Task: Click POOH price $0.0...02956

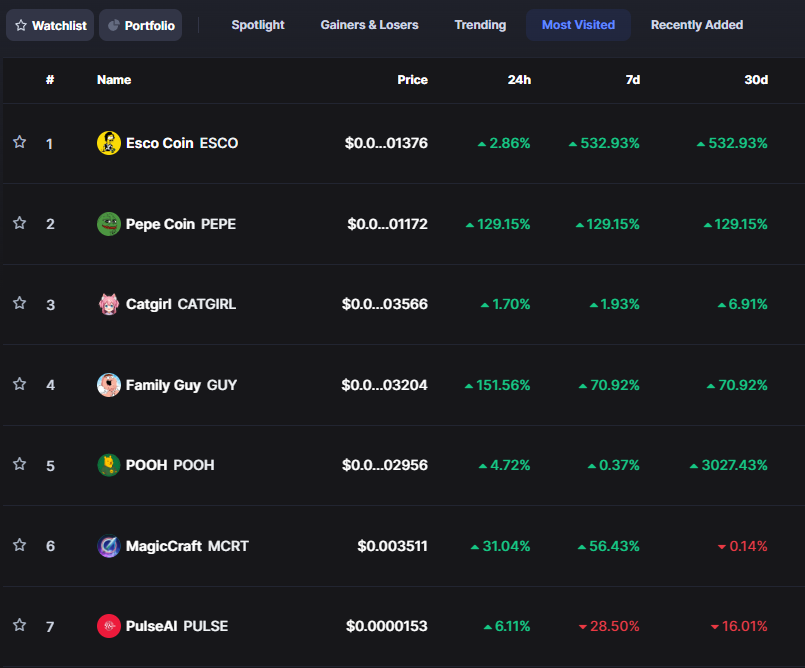Action: click(385, 465)
